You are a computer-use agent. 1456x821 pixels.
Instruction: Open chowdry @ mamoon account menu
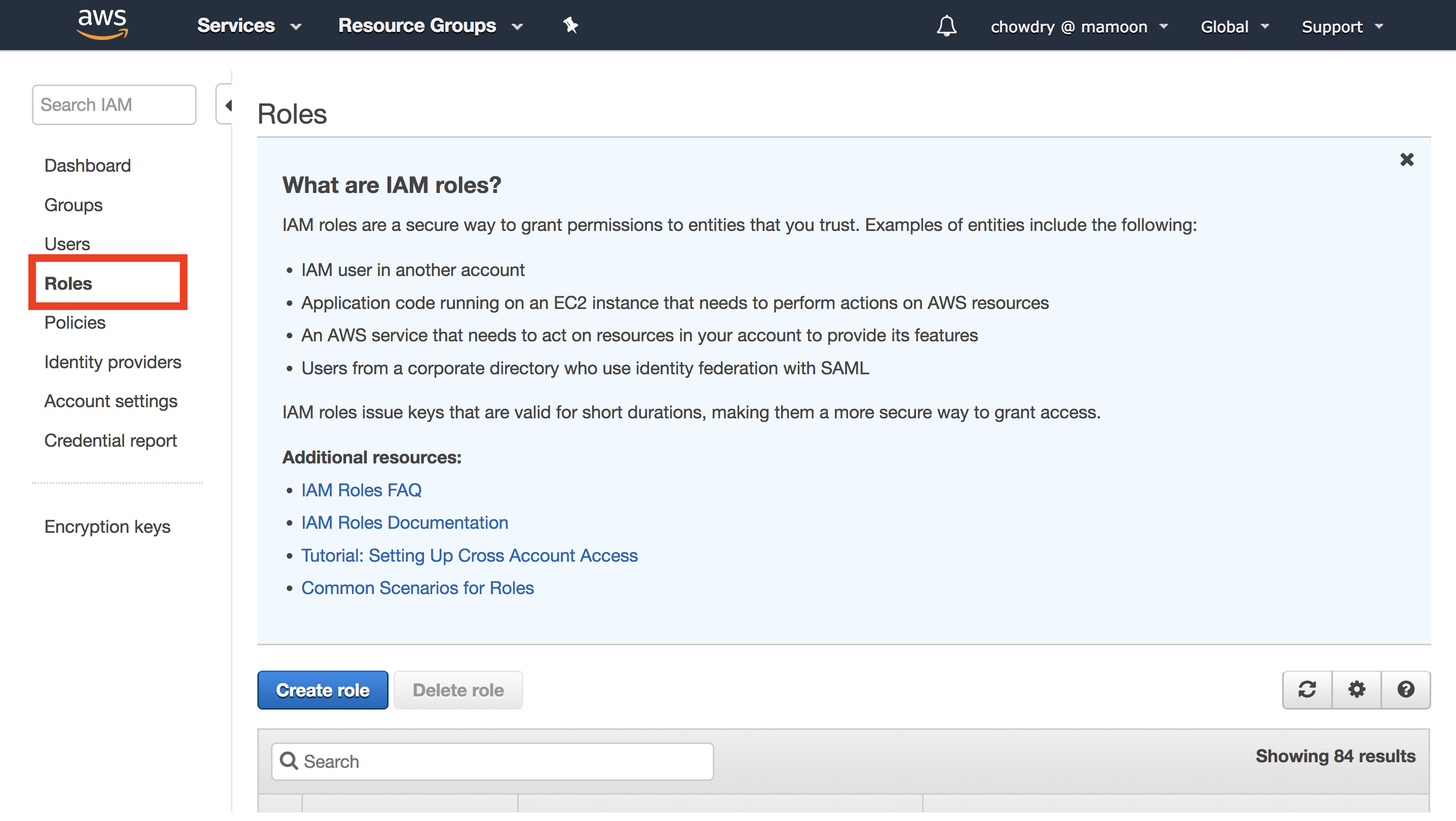1079,27
